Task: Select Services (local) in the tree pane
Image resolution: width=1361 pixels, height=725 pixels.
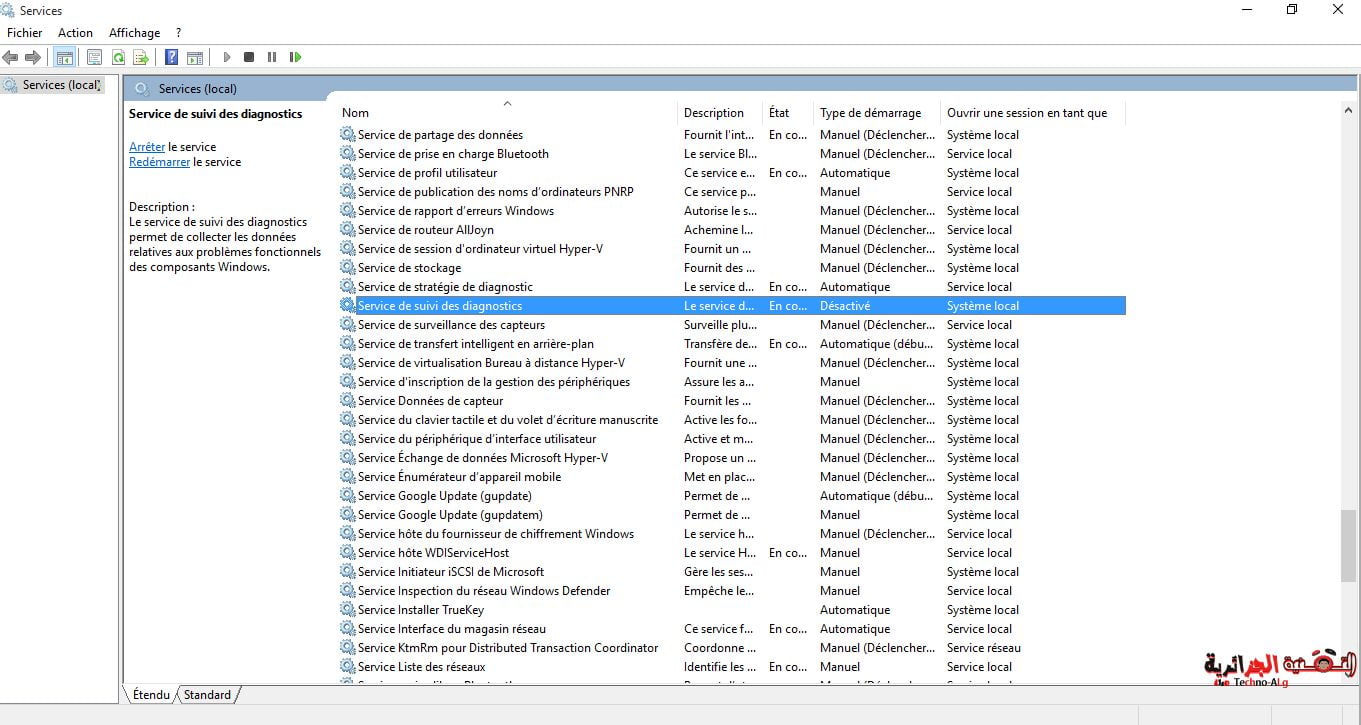Action: pos(62,85)
